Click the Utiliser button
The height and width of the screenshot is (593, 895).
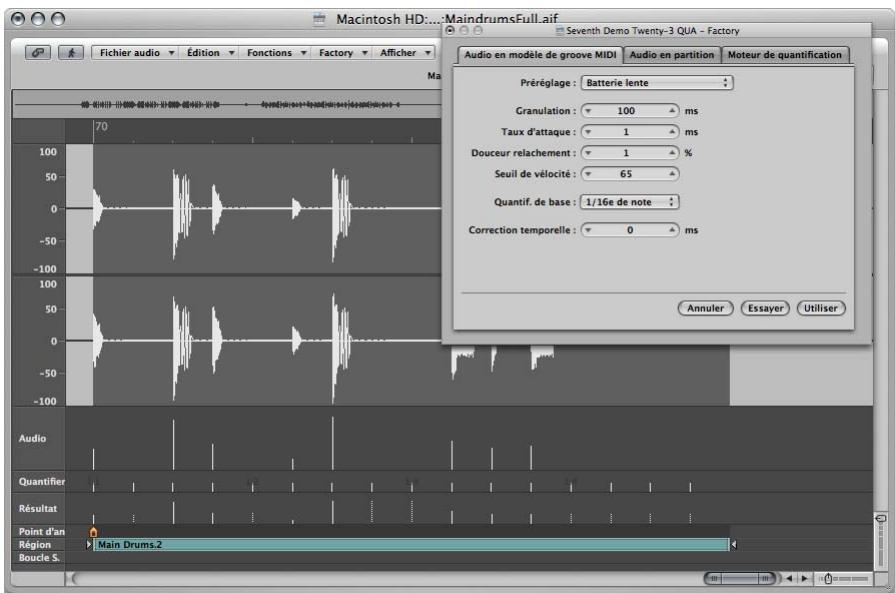point(821,308)
